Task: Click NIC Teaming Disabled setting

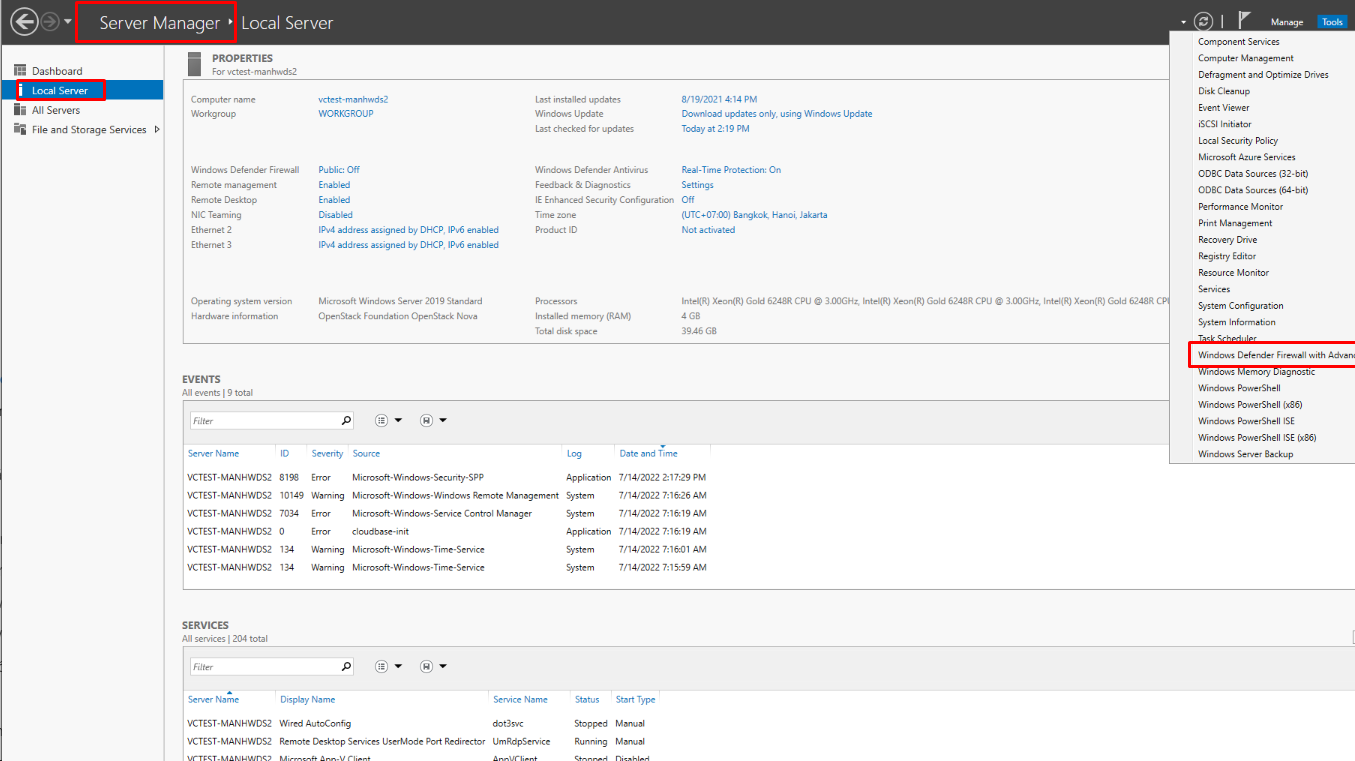Action: point(334,214)
